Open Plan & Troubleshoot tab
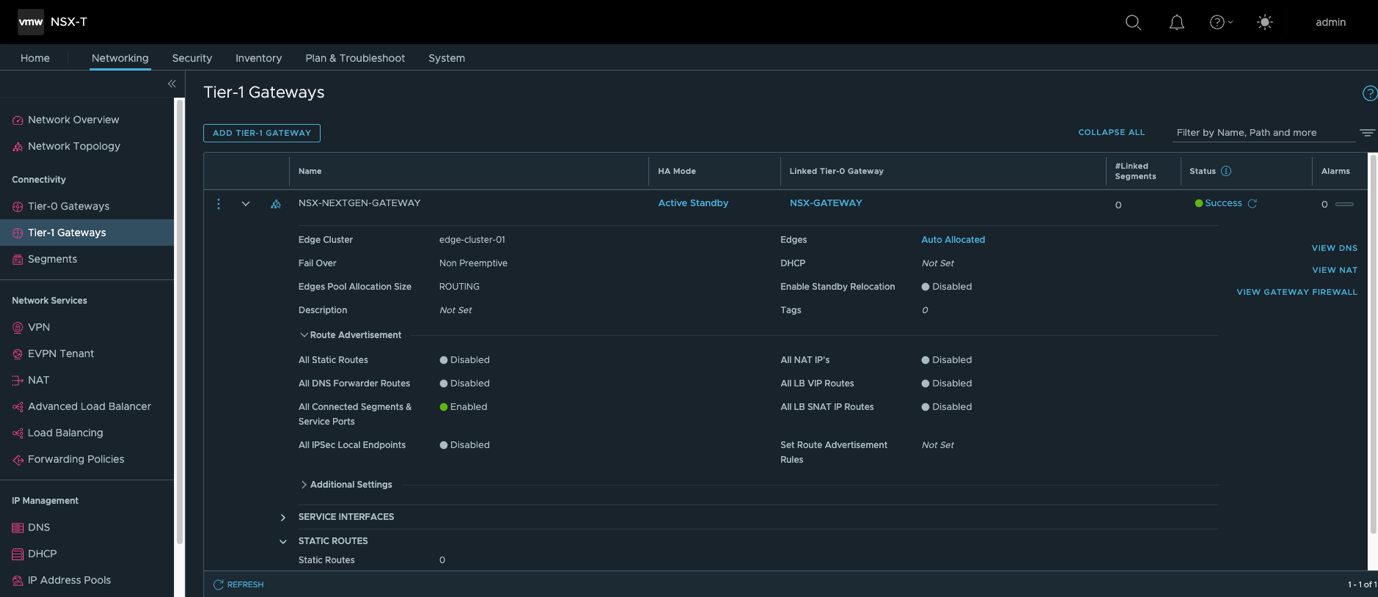Image resolution: width=1378 pixels, height=597 pixels. [x=355, y=58]
